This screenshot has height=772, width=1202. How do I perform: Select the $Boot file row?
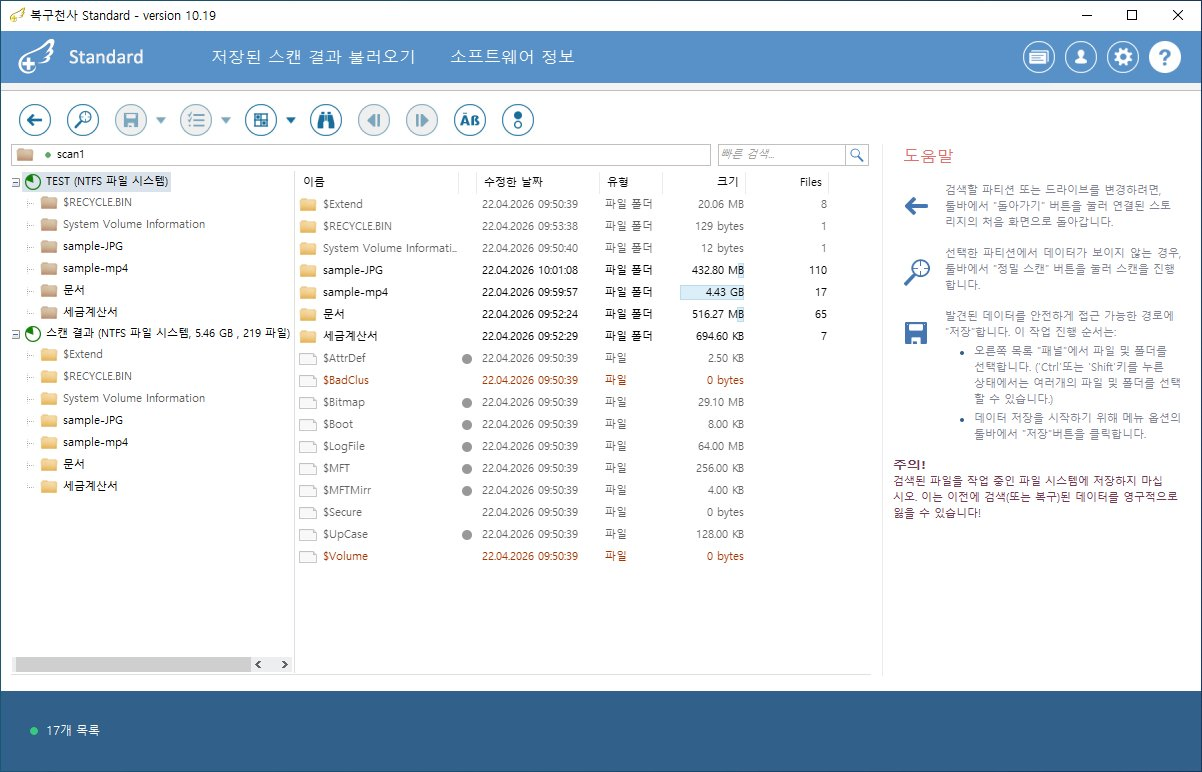(x=565, y=424)
